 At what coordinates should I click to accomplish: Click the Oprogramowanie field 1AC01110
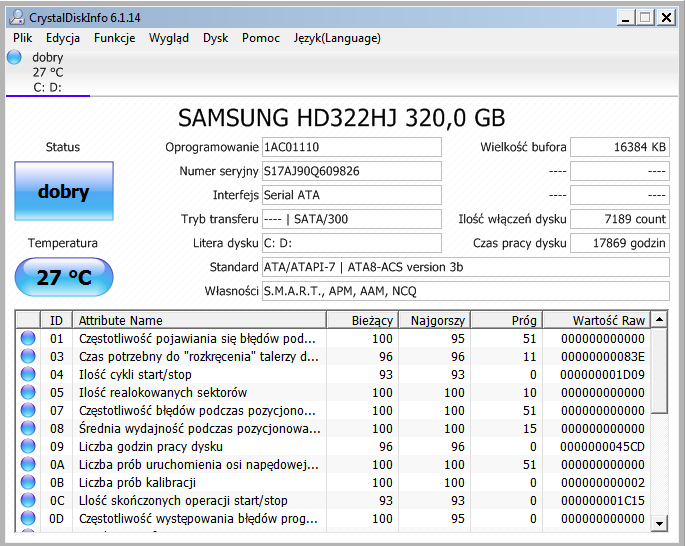point(352,147)
